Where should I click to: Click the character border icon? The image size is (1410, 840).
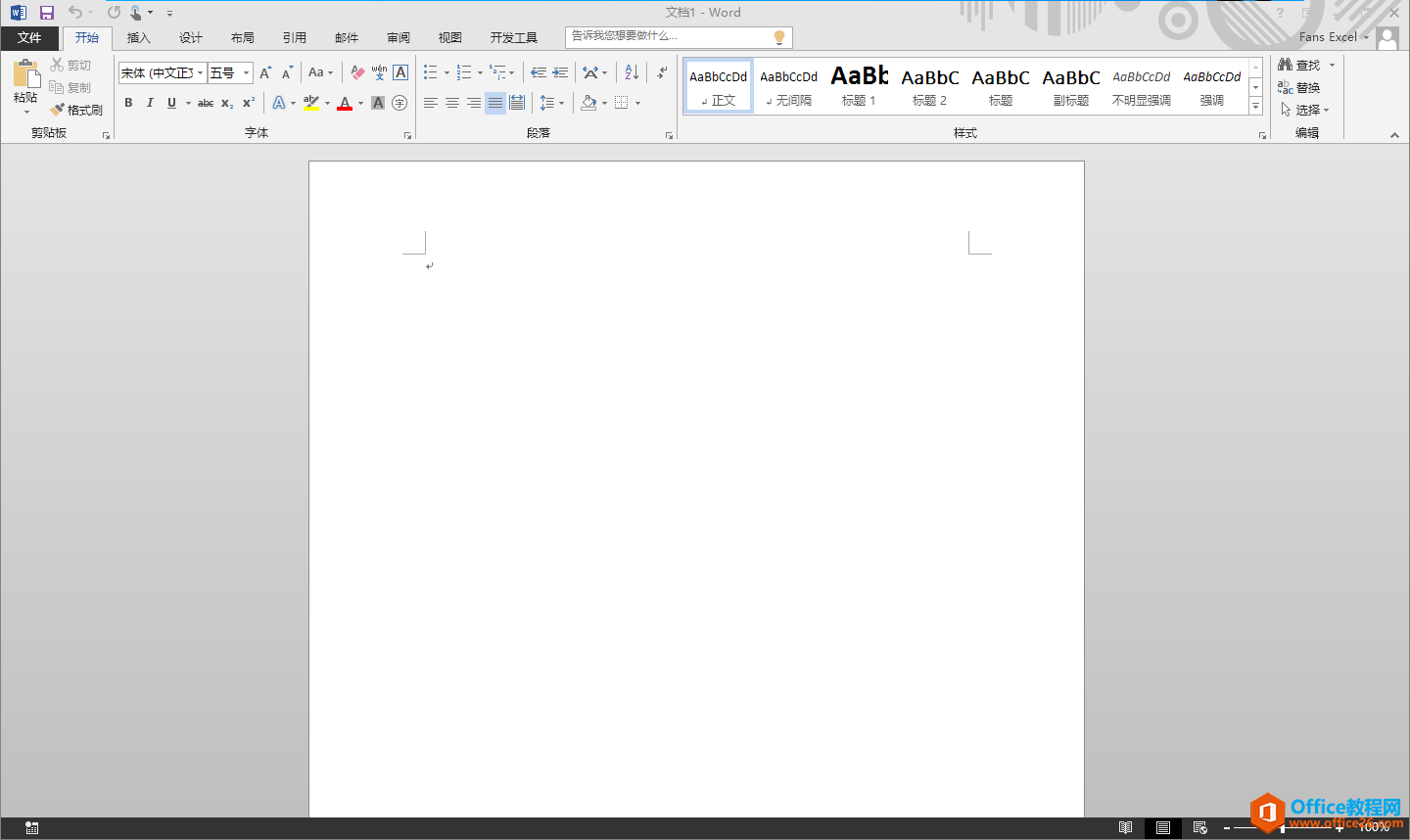[x=400, y=72]
